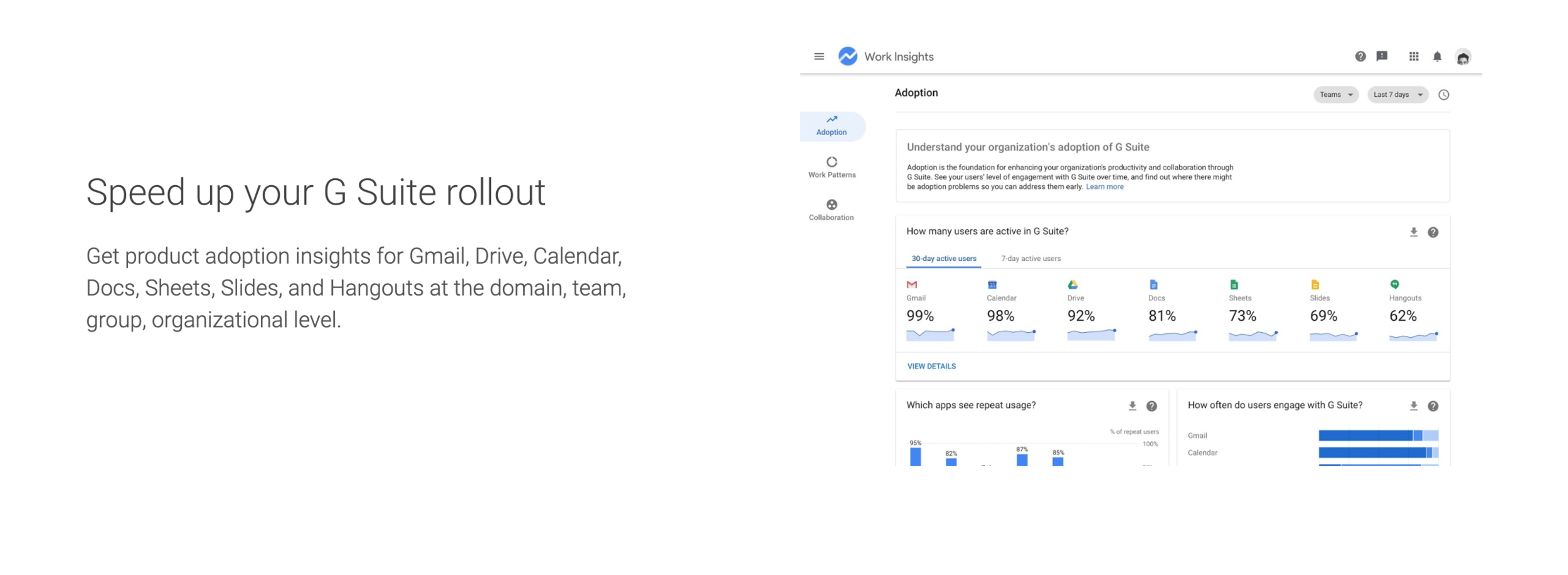This screenshot has height=575, width=1568.
Task: Click the Drive 92% value
Action: [x=1081, y=316]
